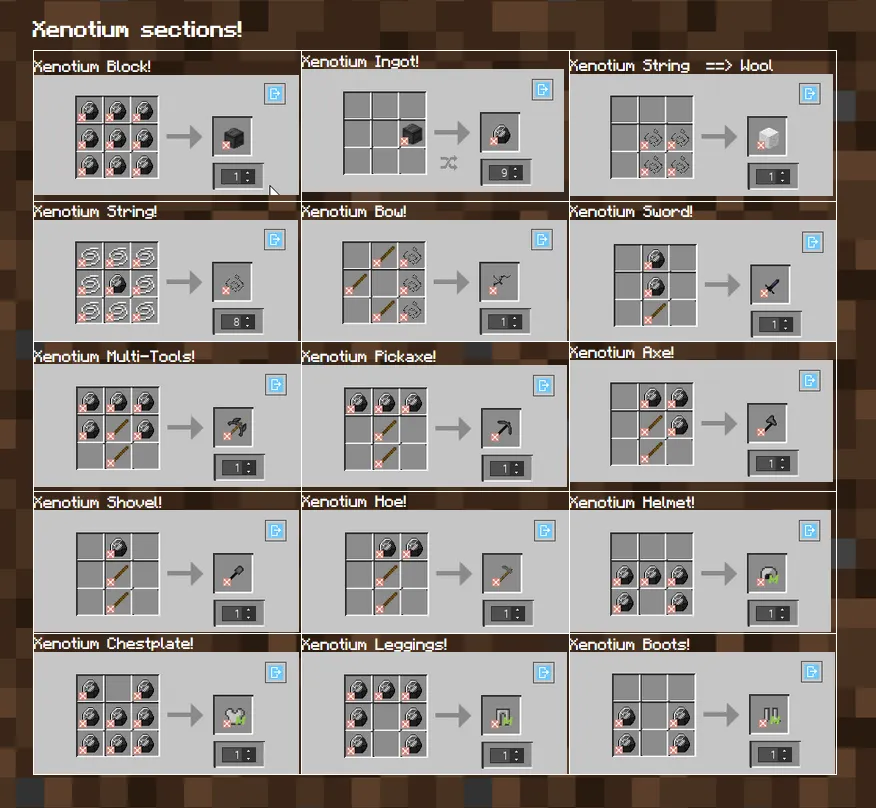Select the Xenotium Sword output slot
Screen dimensions: 876x808
point(770,285)
